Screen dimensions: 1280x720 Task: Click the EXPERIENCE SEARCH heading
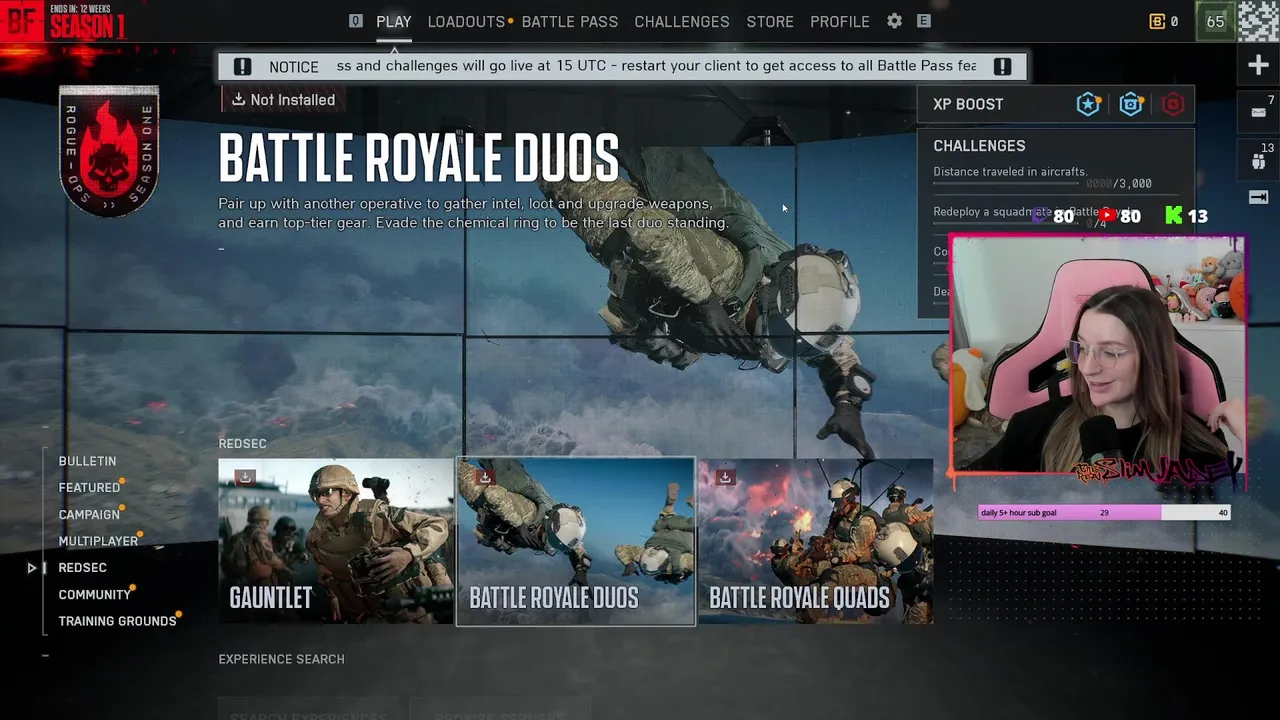(x=281, y=659)
